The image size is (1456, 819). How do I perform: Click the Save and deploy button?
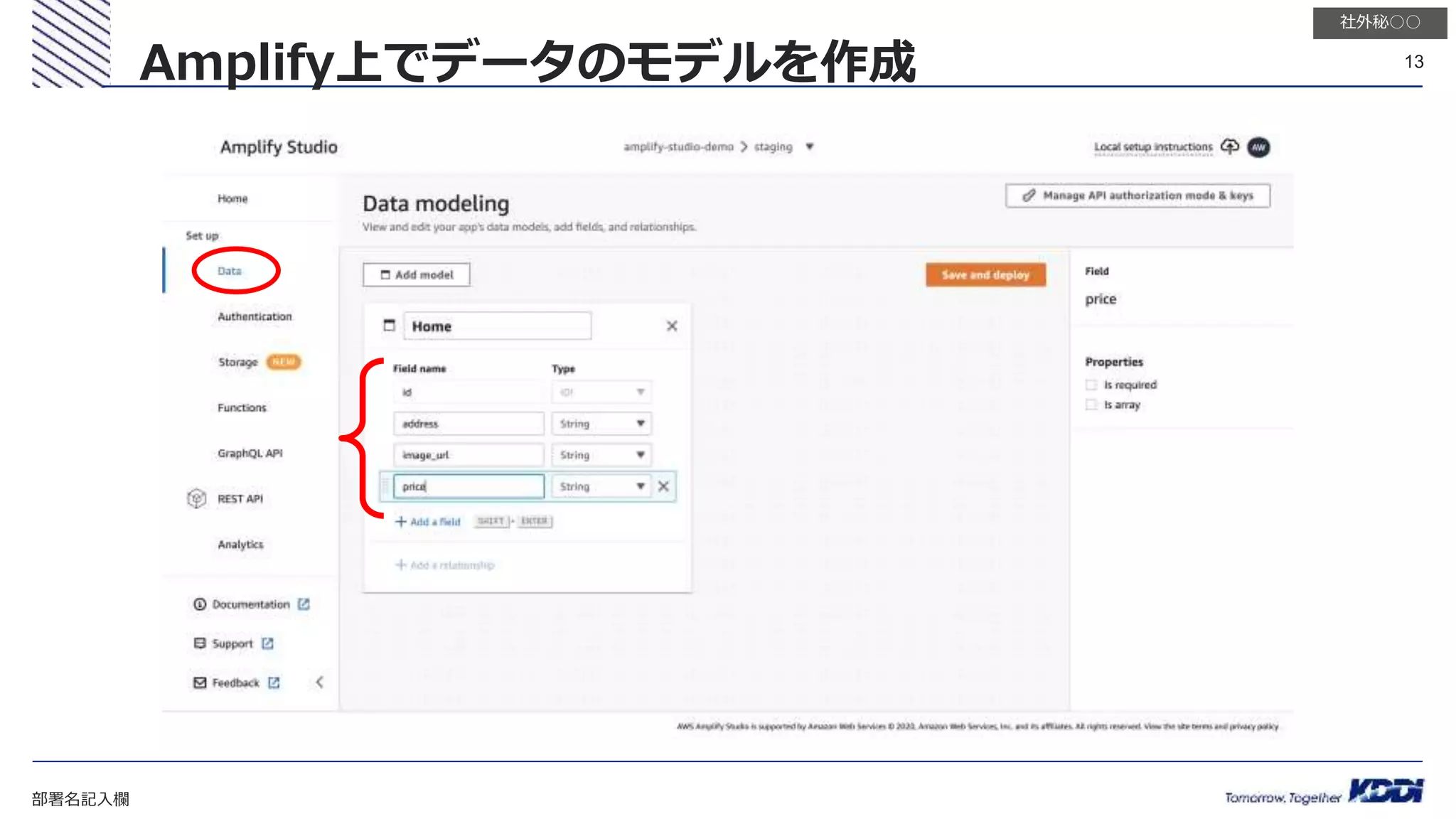[985, 275]
